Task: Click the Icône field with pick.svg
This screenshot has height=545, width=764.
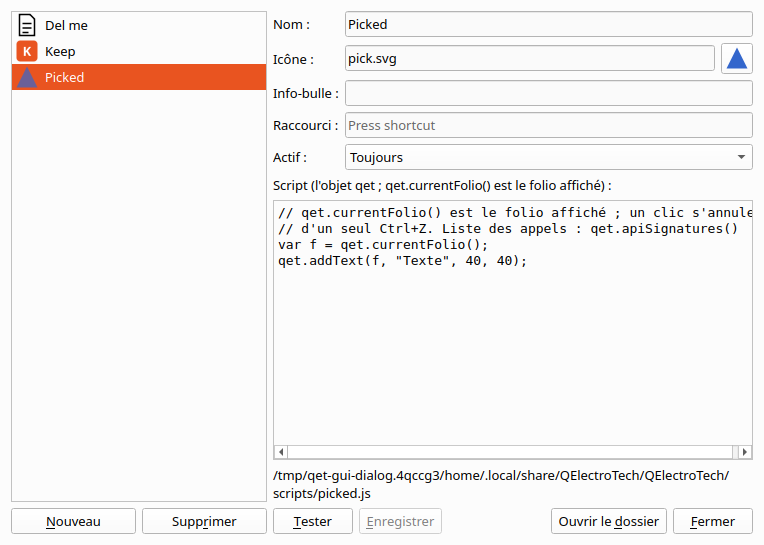Action: coord(530,58)
